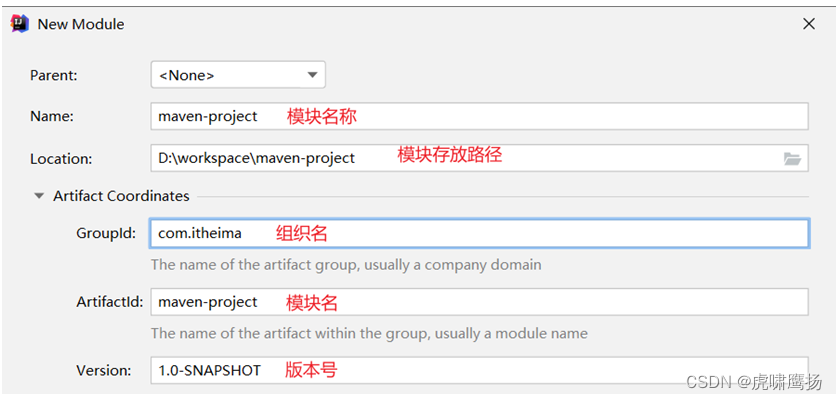Click the IntelliJ IDEA logo icon
Viewport: 837px width, 400px height.
(20, 24)
